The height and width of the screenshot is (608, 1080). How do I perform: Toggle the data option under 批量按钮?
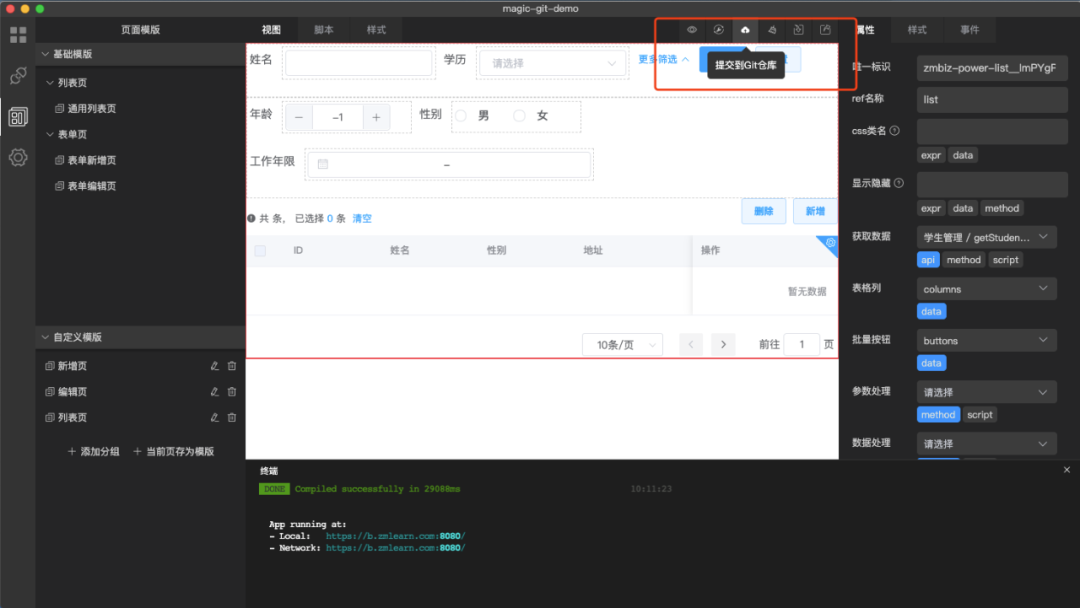[931, 363]
